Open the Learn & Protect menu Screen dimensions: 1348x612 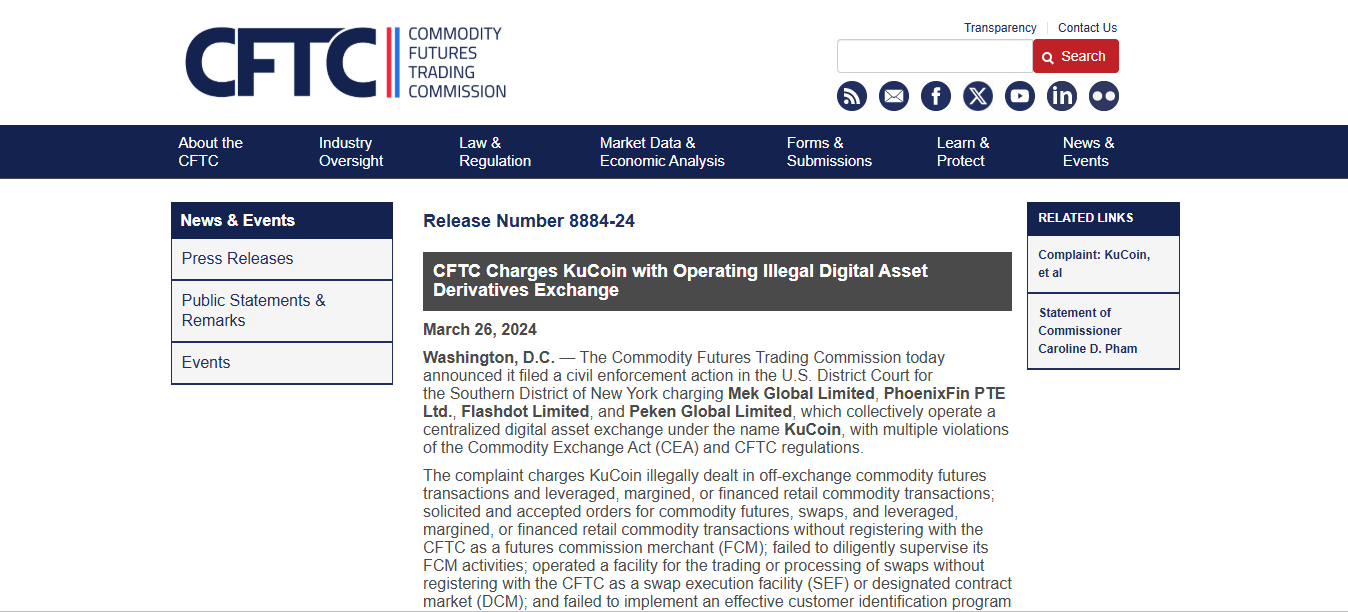pos(963,152)
